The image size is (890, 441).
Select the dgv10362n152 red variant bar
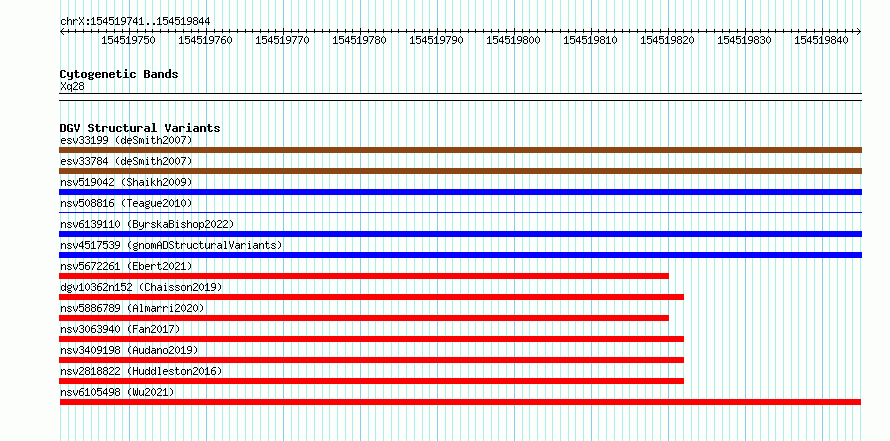pyautogui.click(x=372, y=297)
